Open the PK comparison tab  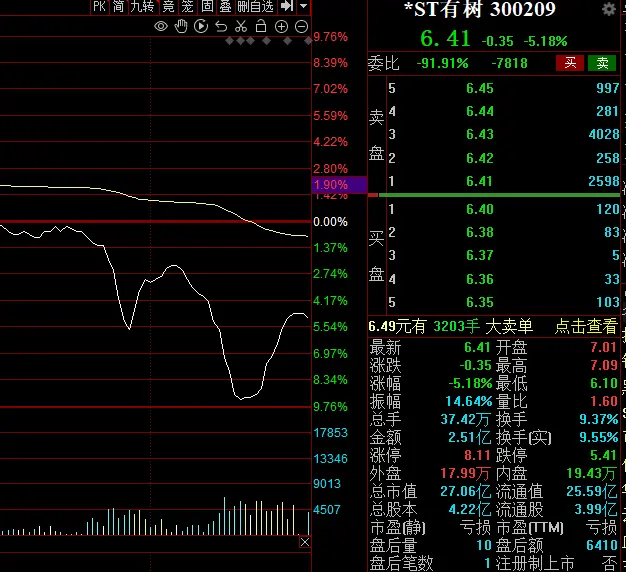(99, 6)
